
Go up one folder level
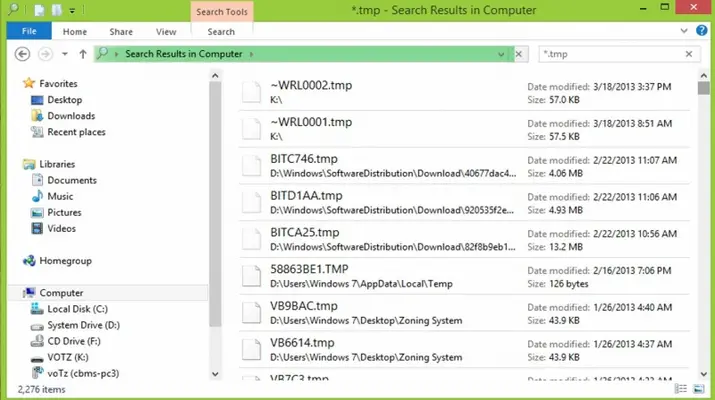tap(83, 54)
